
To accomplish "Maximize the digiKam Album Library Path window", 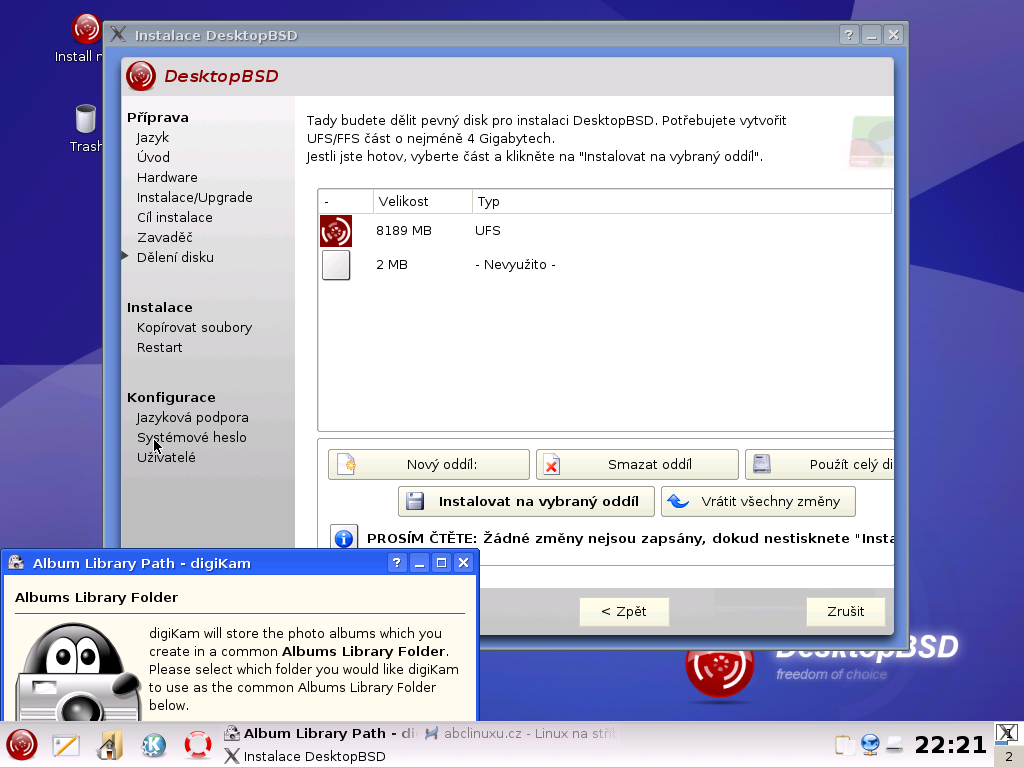I will pyautogui.click(x=441, y=562).
